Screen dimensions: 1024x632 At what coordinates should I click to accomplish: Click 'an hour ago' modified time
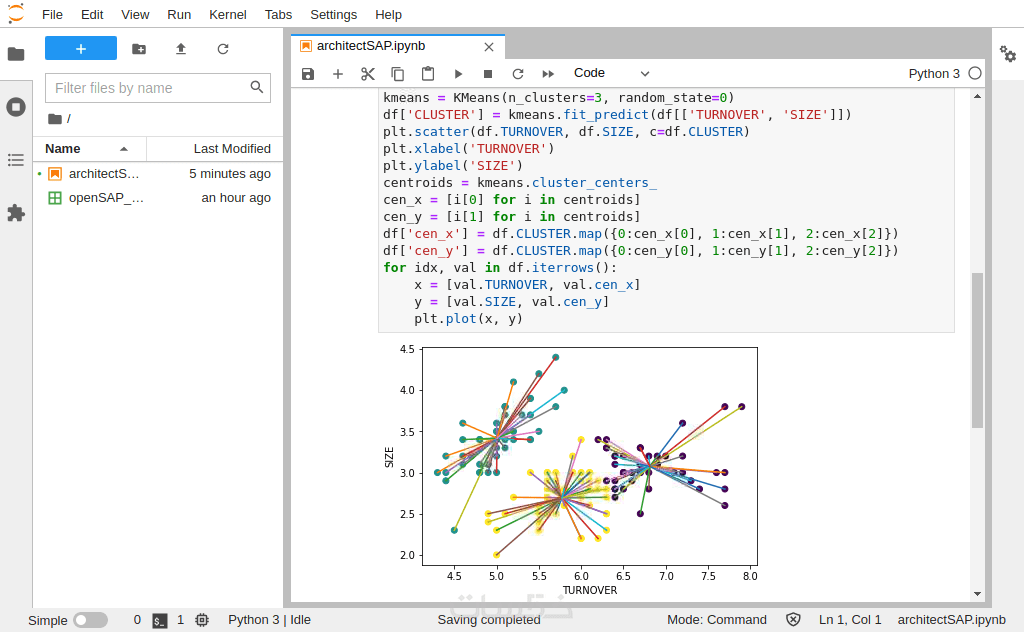(236, 198)
